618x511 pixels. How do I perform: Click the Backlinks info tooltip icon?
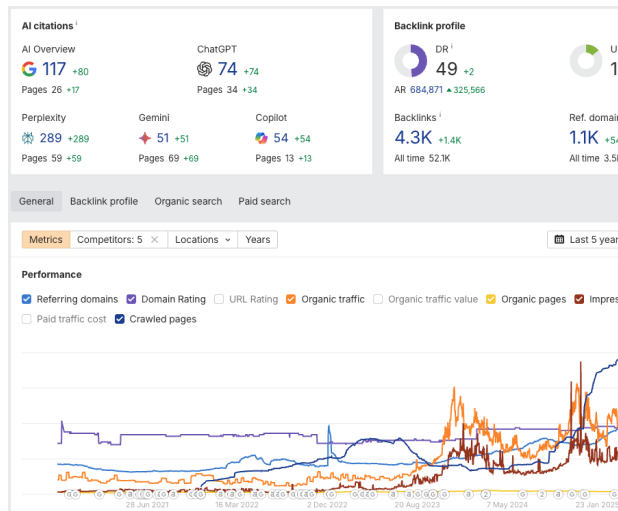[x=440, y=115]
